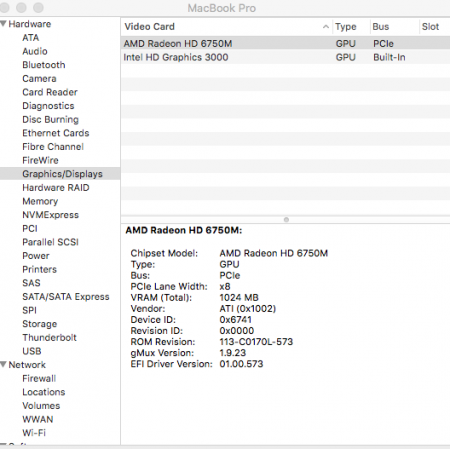Select Diagnostics in the sidebar

[48, 106]
